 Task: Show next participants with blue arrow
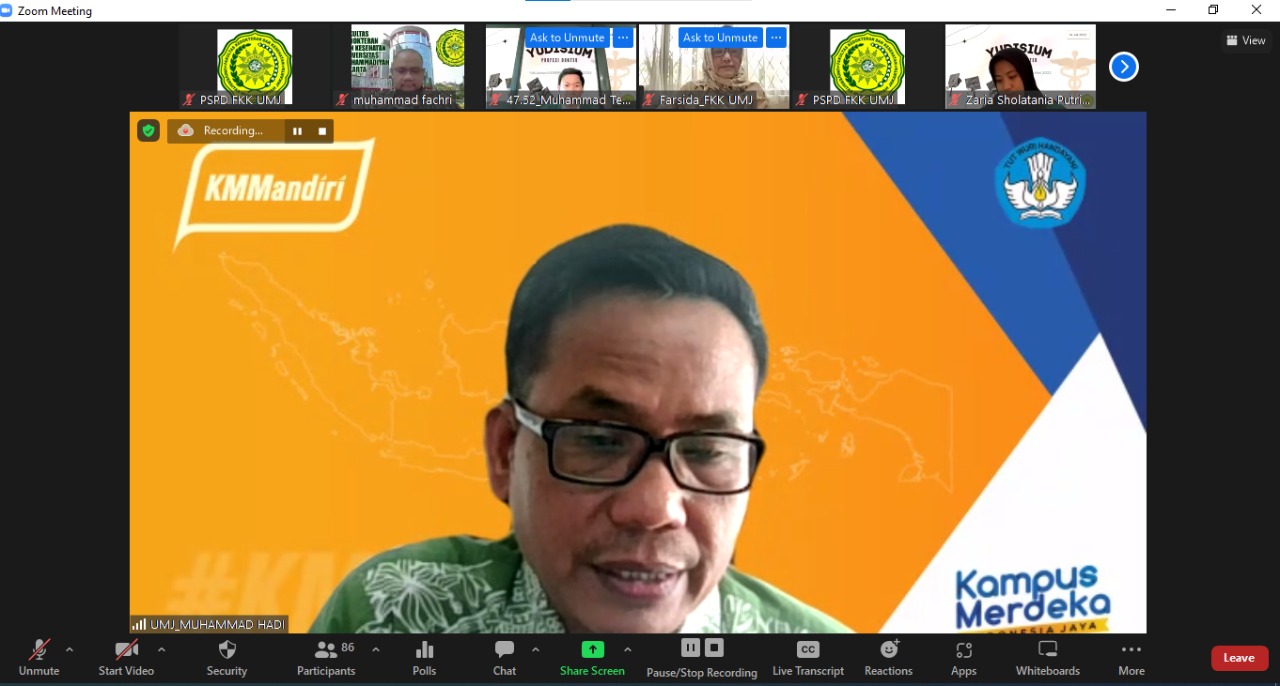pyautogui.click(x=1124, y=67)
